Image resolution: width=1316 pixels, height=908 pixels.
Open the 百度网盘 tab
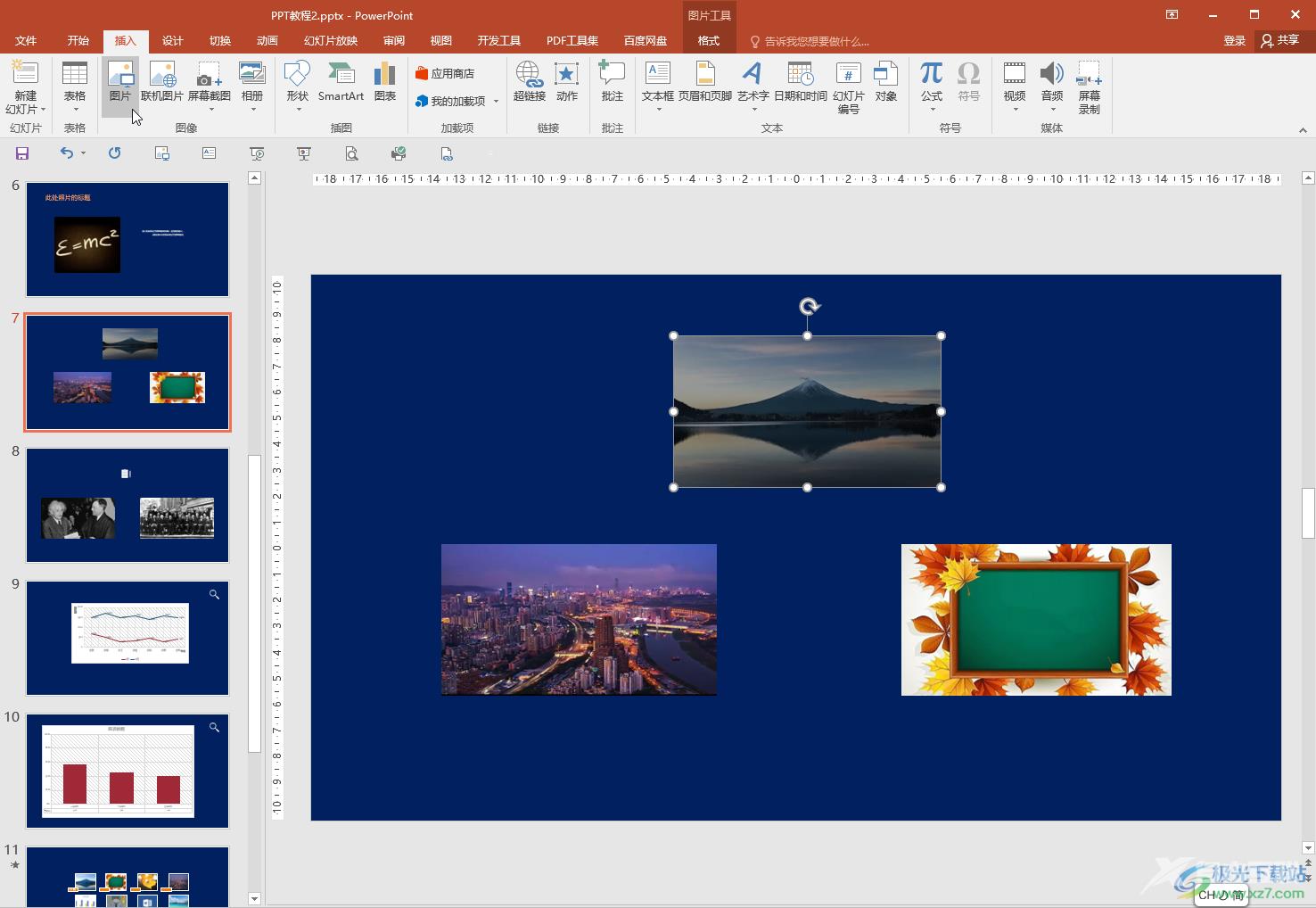point(645,40)
